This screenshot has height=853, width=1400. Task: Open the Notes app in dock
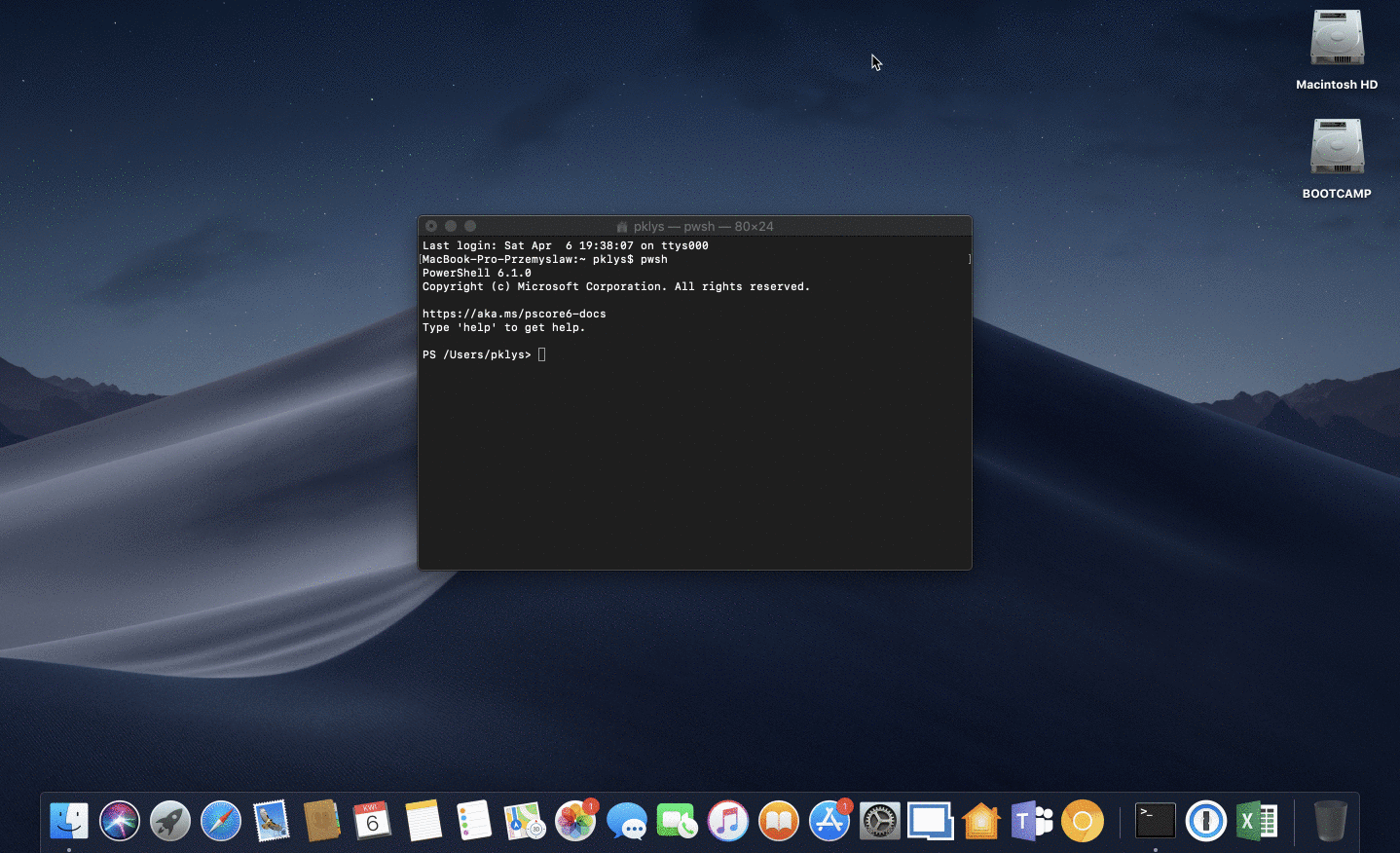tap(424, 821)
